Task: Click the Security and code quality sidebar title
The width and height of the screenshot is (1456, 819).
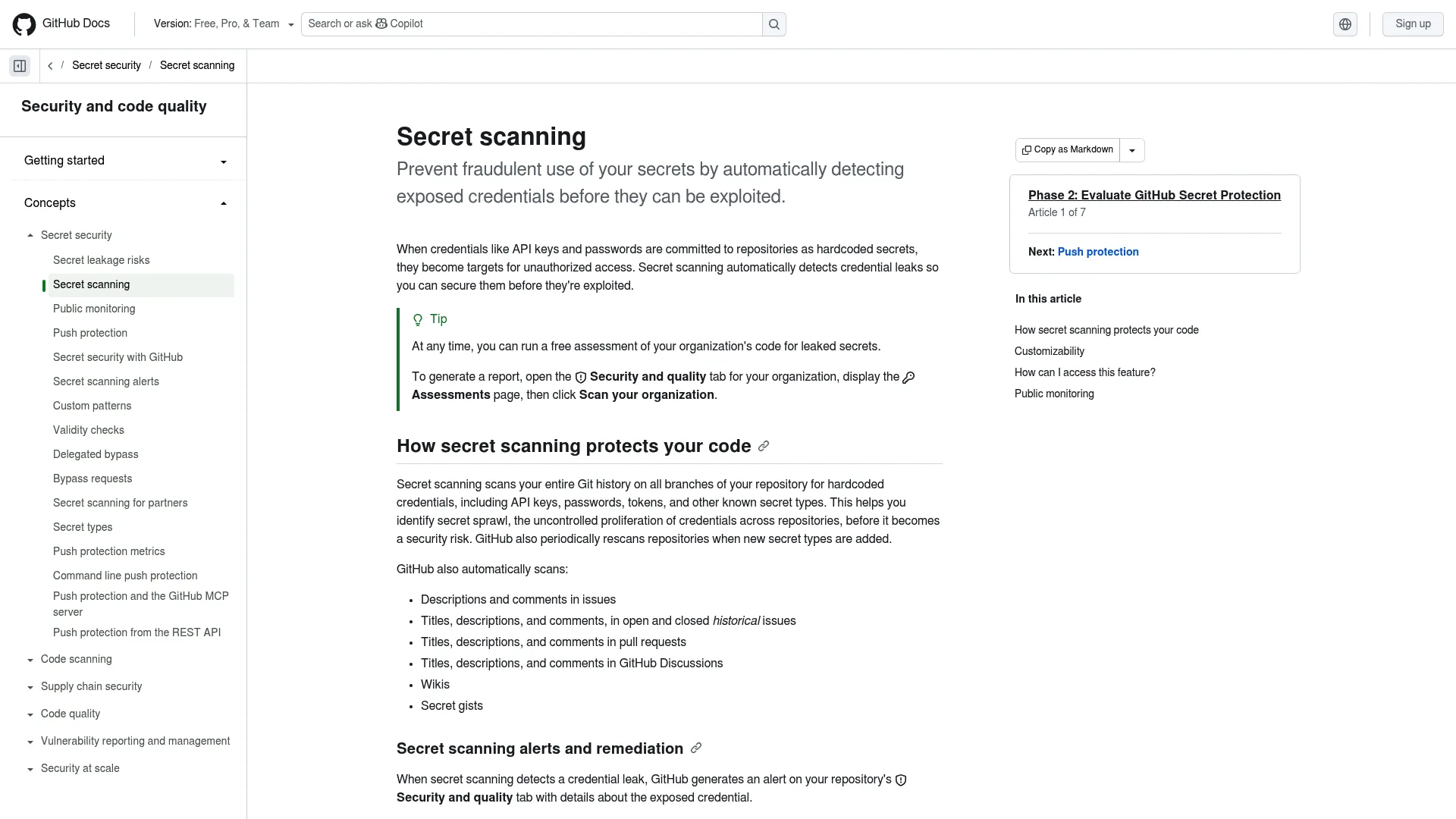Action: 114,106
